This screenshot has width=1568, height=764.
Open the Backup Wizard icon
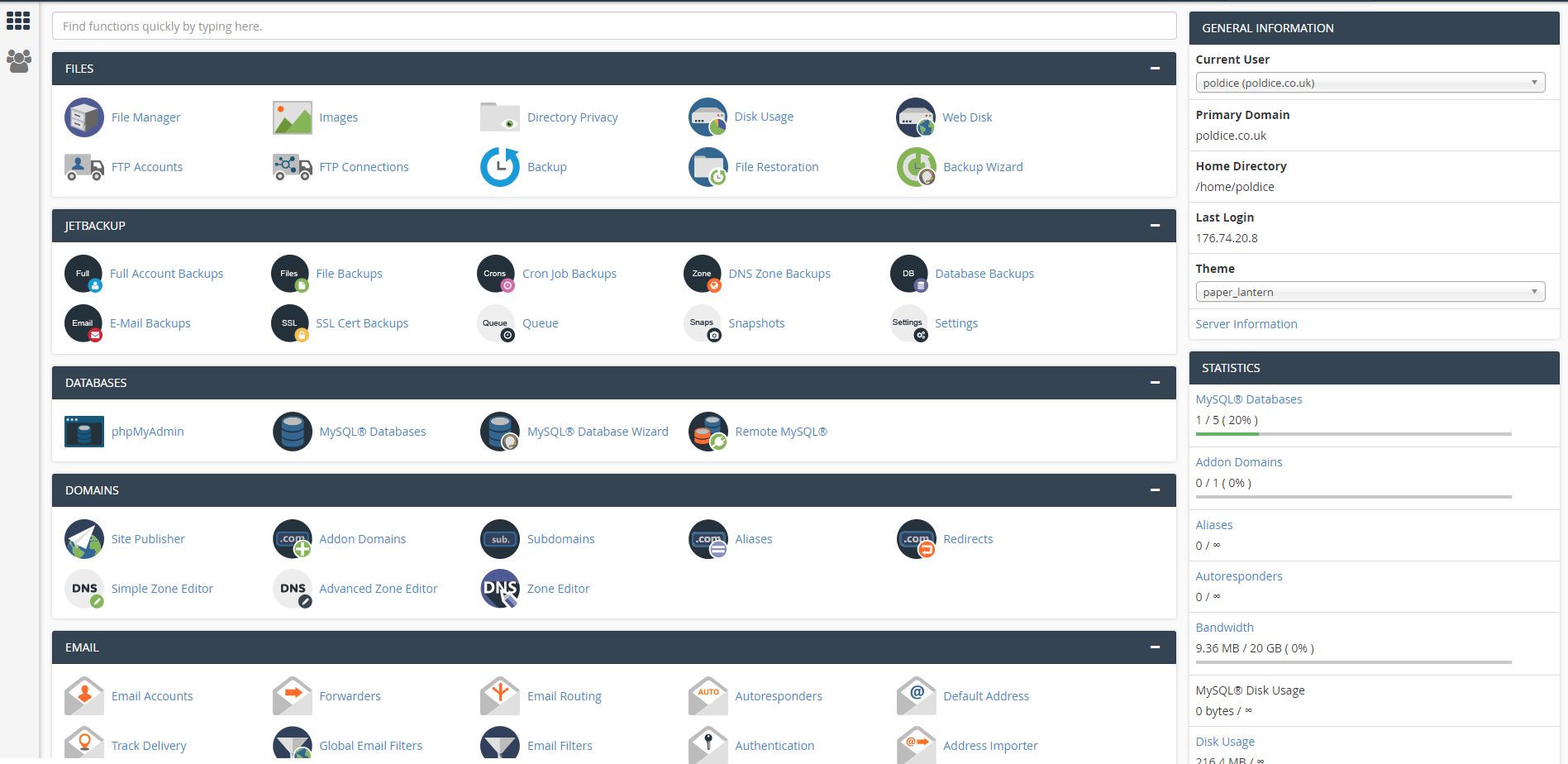click(916, 167)
